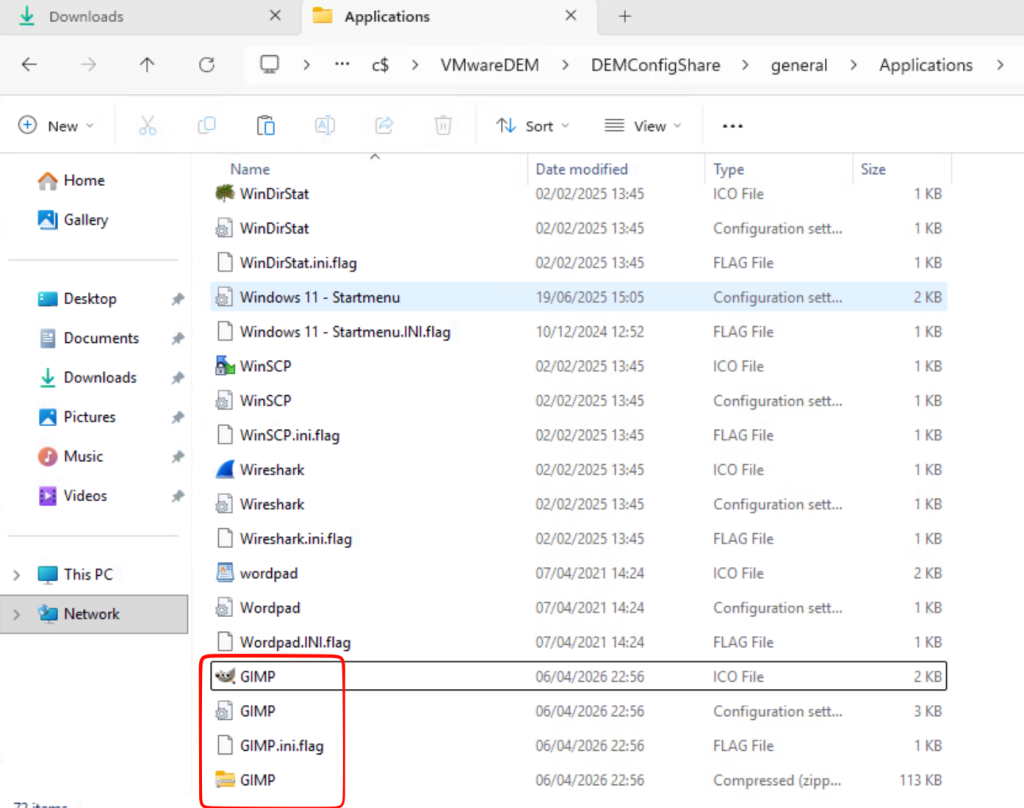Sort by Size column header

(x=902, y=169)
